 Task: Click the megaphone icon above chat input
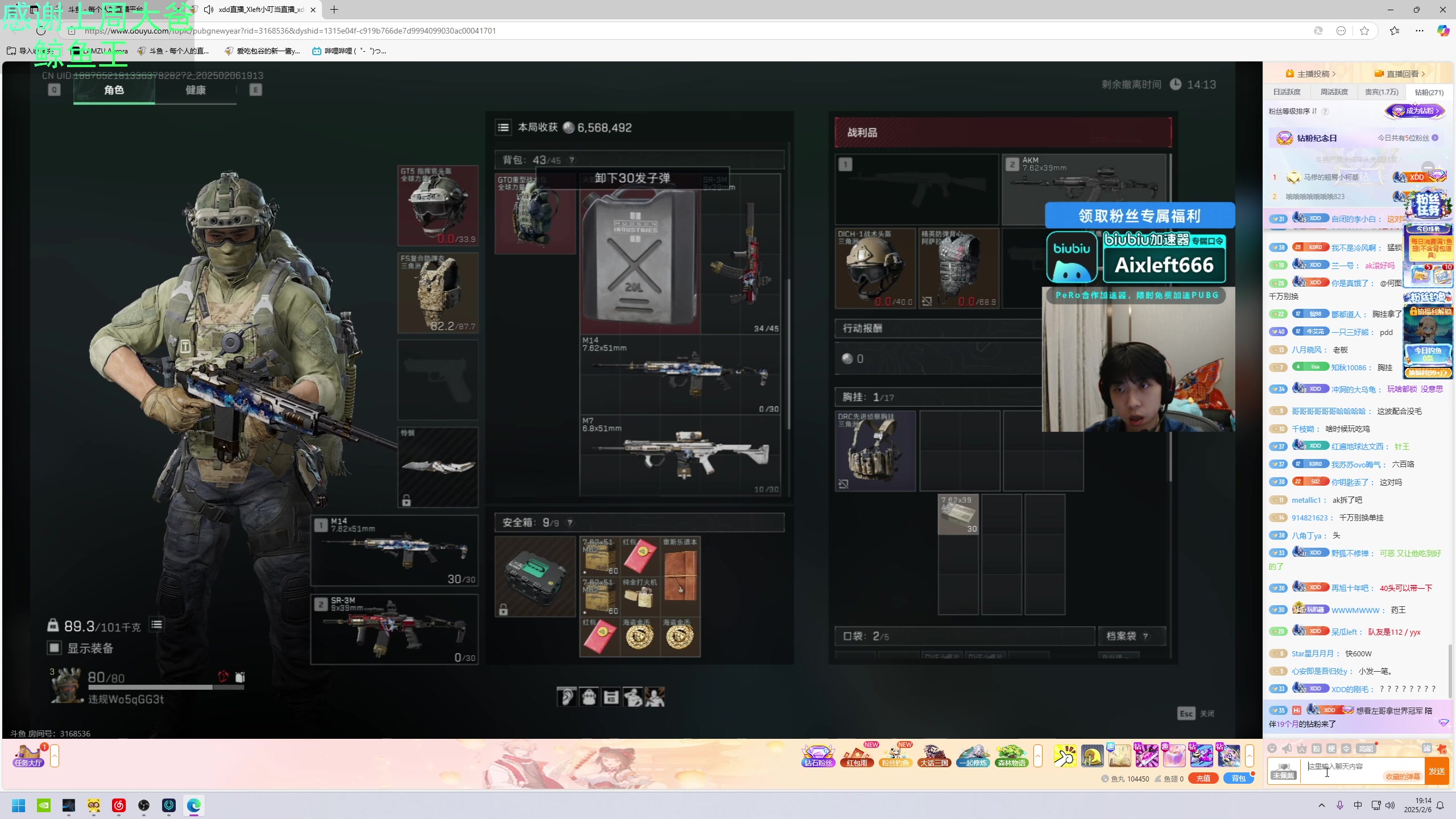pyautogui.click(x=1287, y=748)
